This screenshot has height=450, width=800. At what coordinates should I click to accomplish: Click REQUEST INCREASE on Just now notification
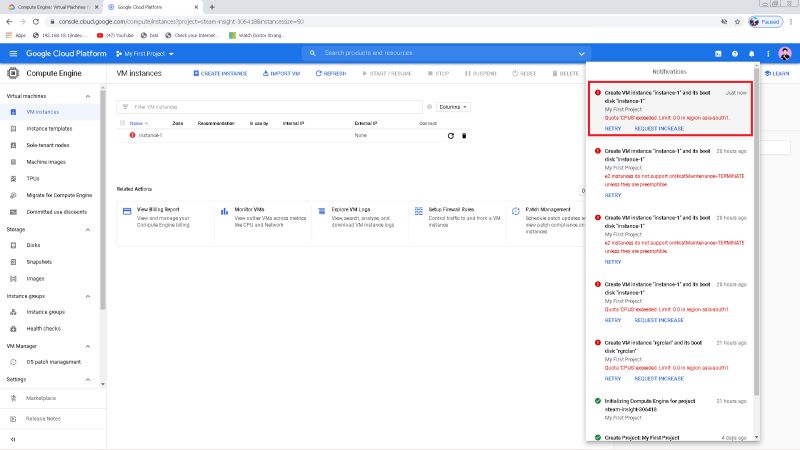pyautogui.click(x=659, y=129)
